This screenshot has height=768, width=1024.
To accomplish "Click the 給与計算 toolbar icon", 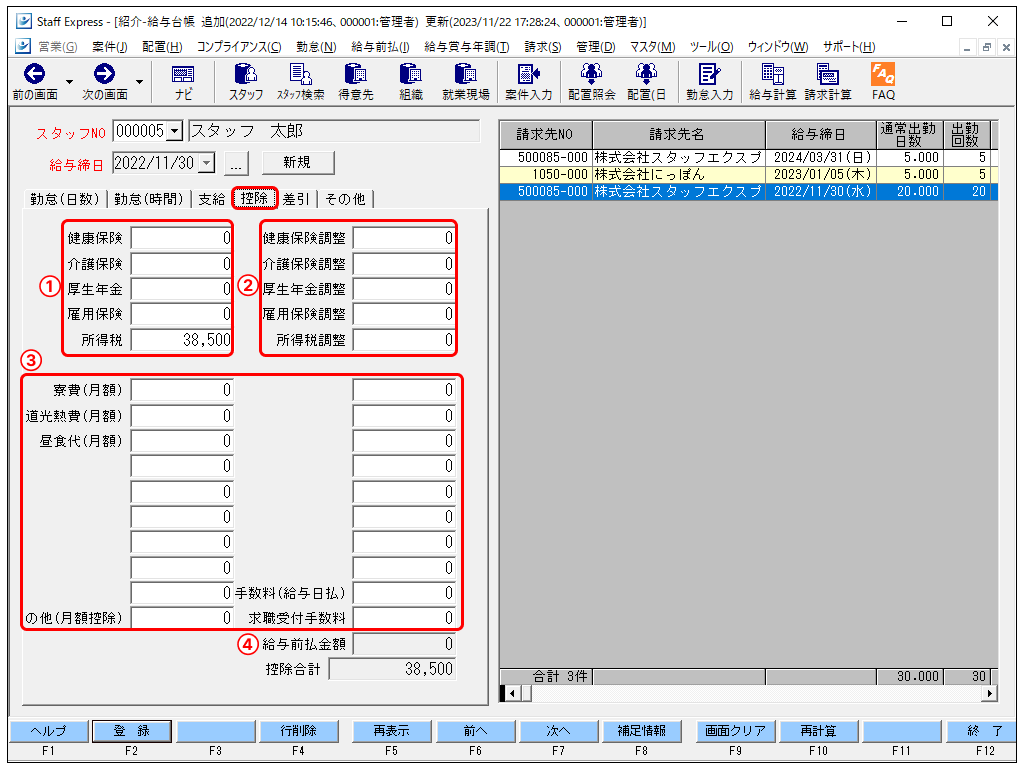I will tap(772, 81).
